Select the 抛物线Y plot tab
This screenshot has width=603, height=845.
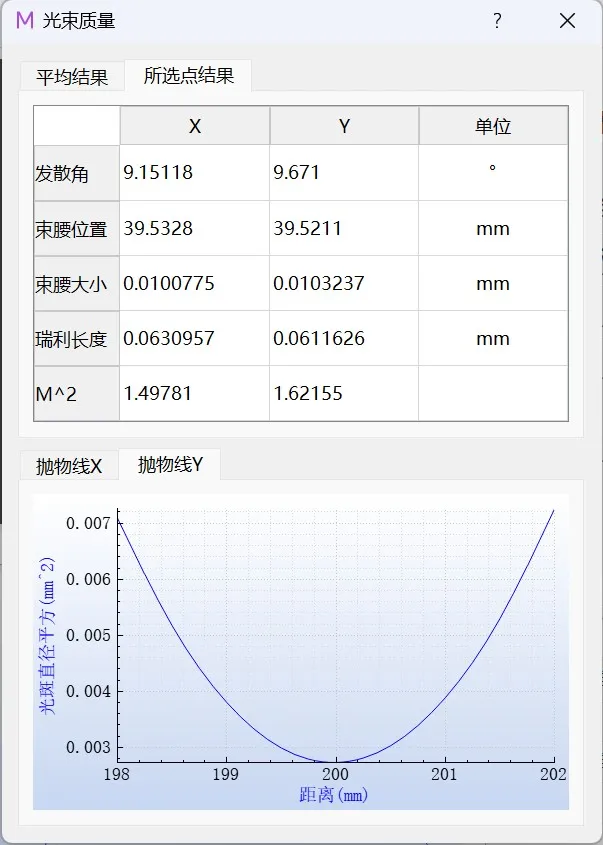(170, 464)
